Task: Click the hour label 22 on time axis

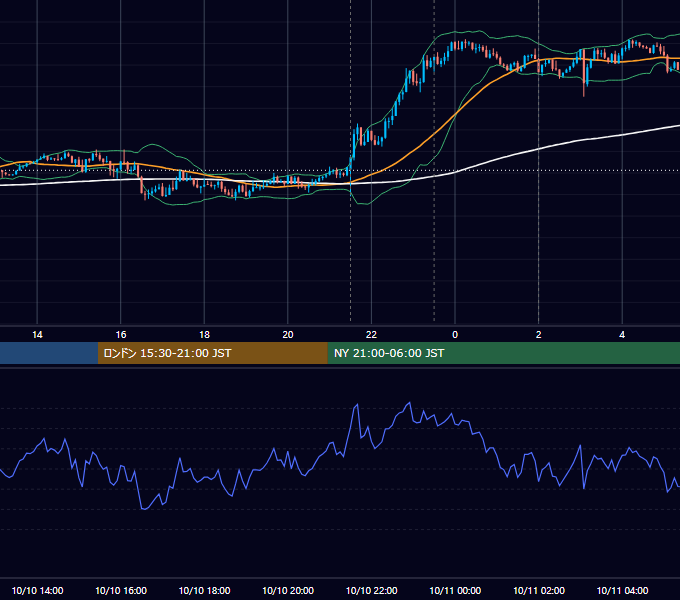Action: (371, 335)
